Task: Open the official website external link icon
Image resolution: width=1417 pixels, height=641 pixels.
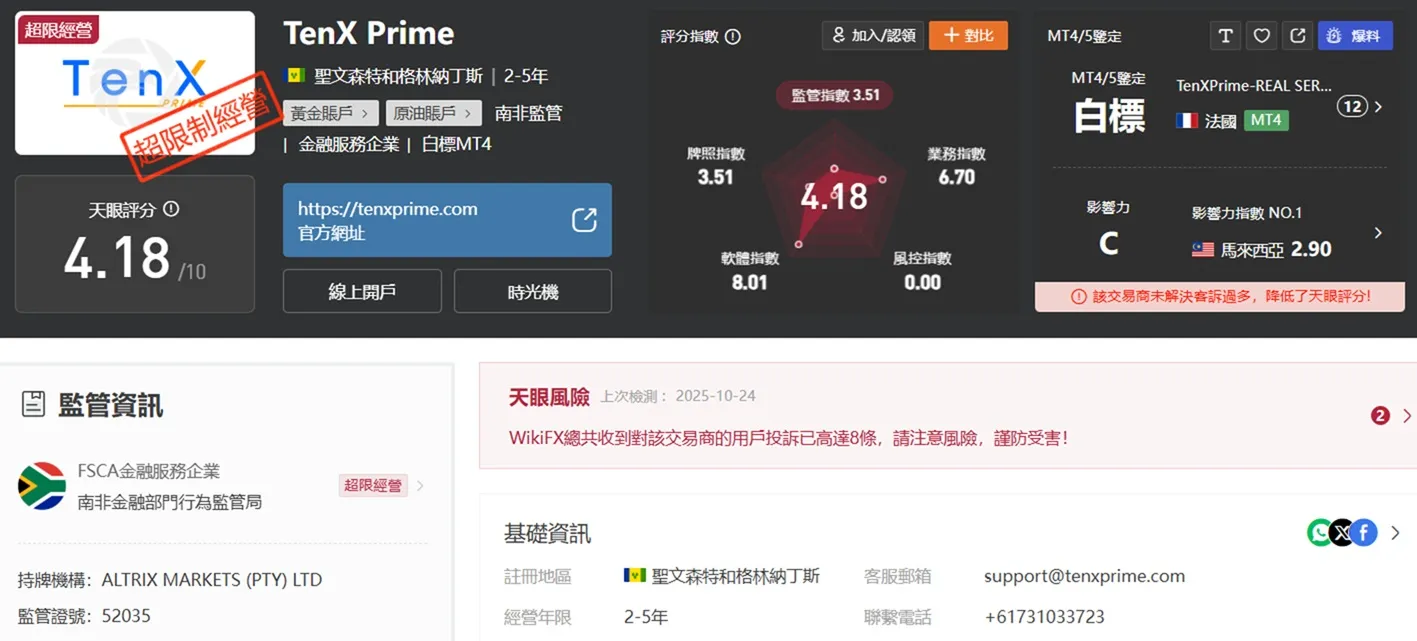Action: point(584,220)
